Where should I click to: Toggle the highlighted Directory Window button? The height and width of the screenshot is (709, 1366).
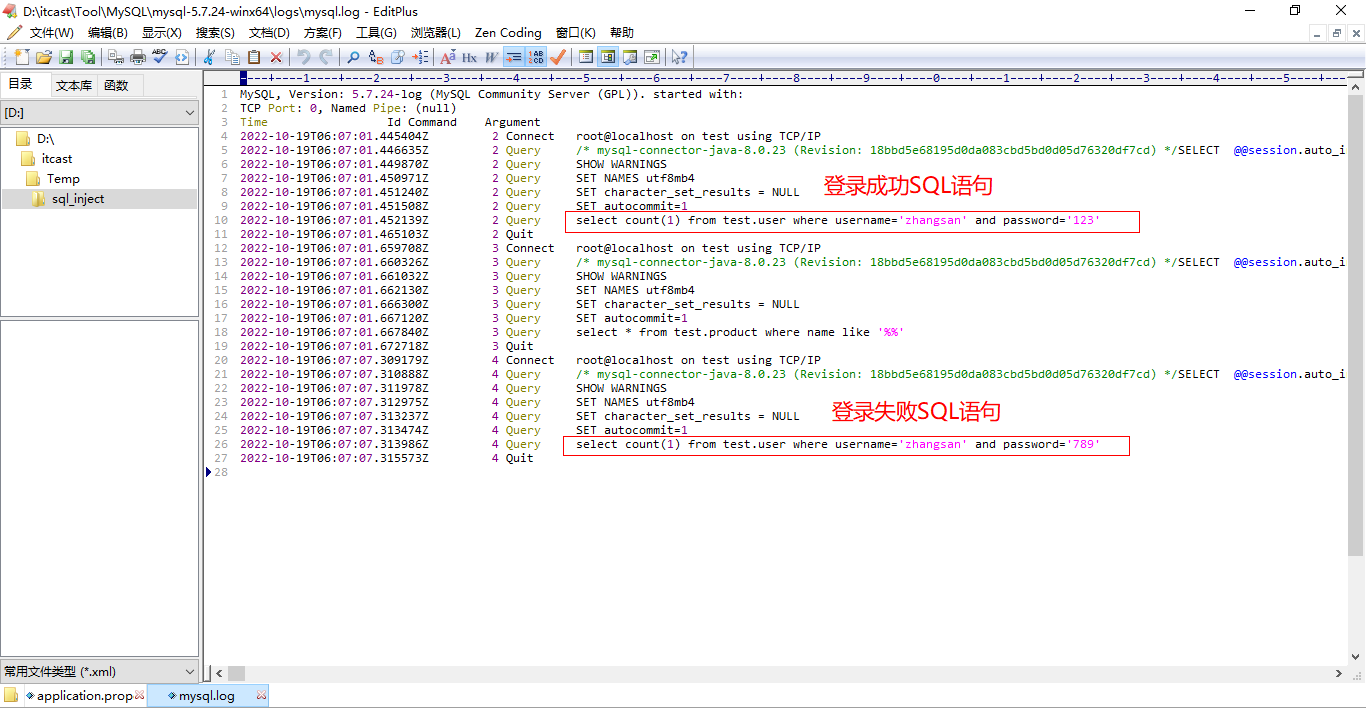[x=608, y=57]
